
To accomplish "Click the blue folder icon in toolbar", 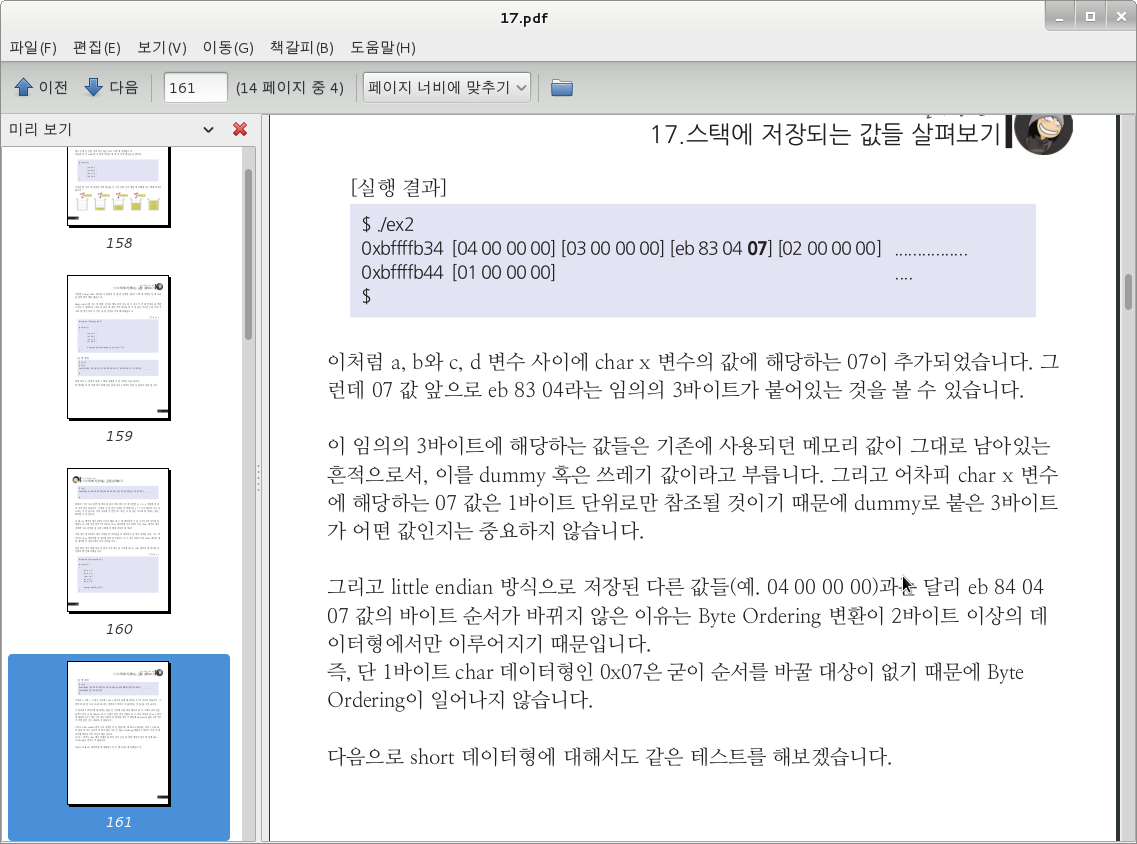I will 562,88.
